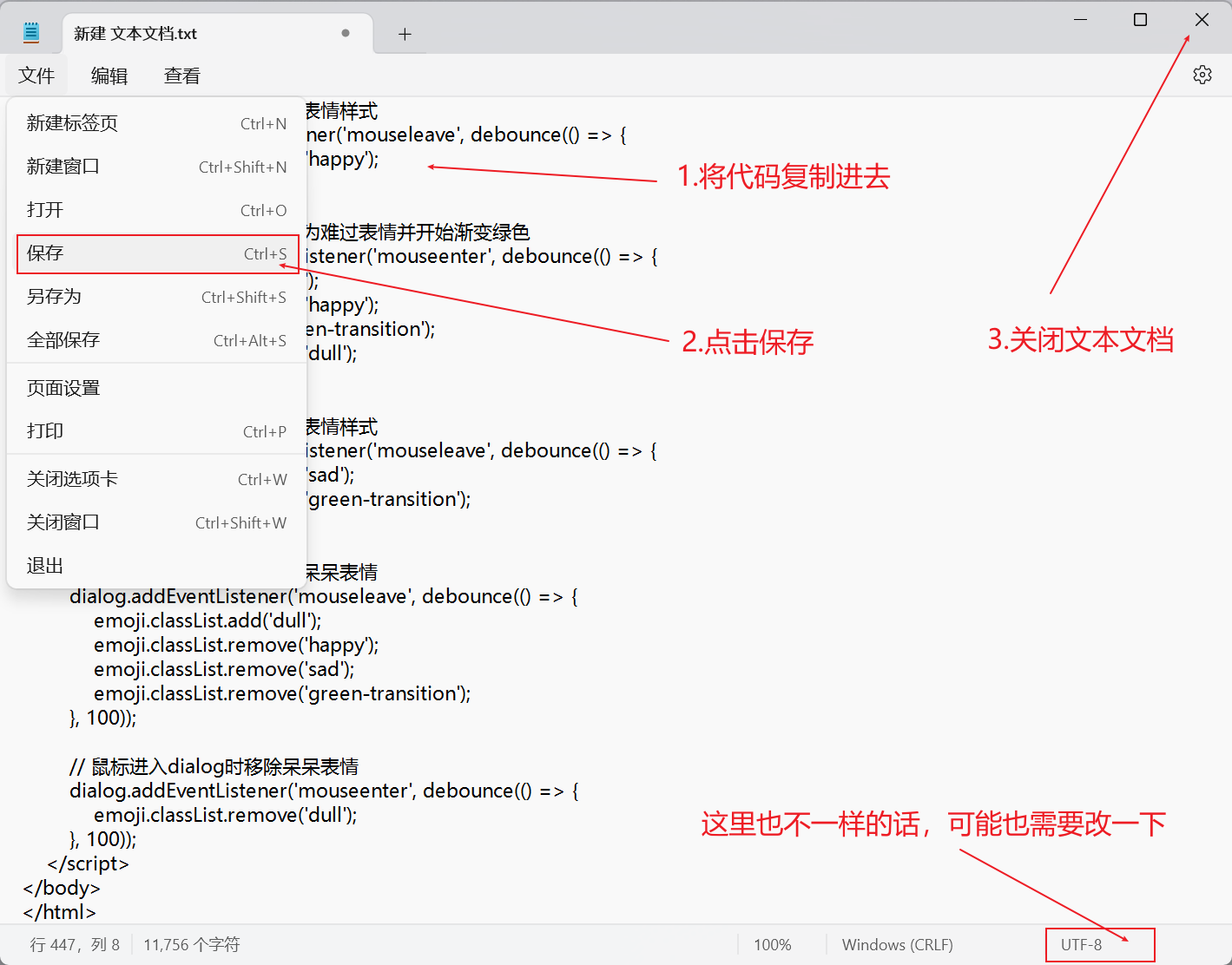Select 另存为 menu option
The image size is (1232, 965).
(x=156, y=297)
